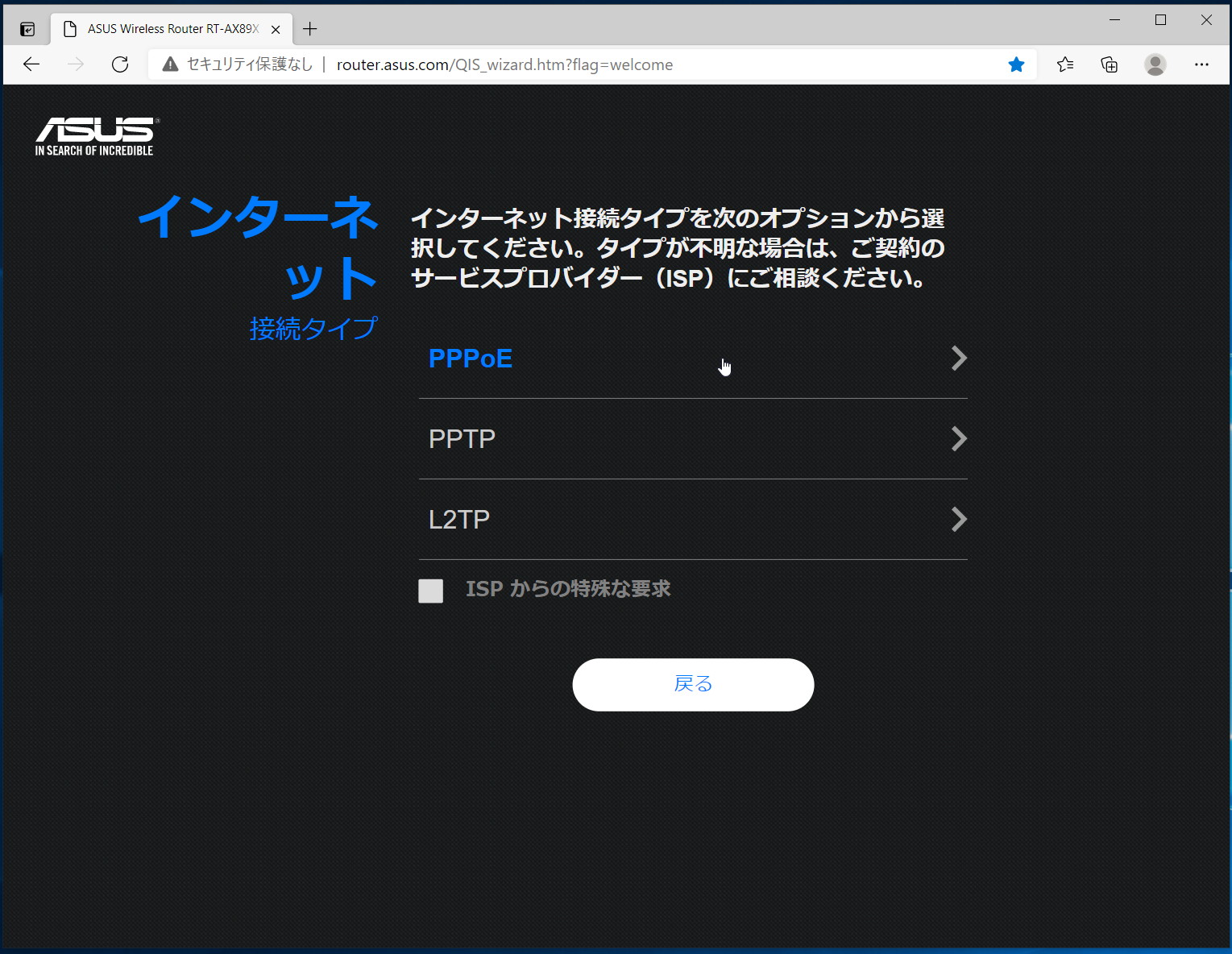Maximize the browser window
Screen dimensions: 1232x954
1160,20
